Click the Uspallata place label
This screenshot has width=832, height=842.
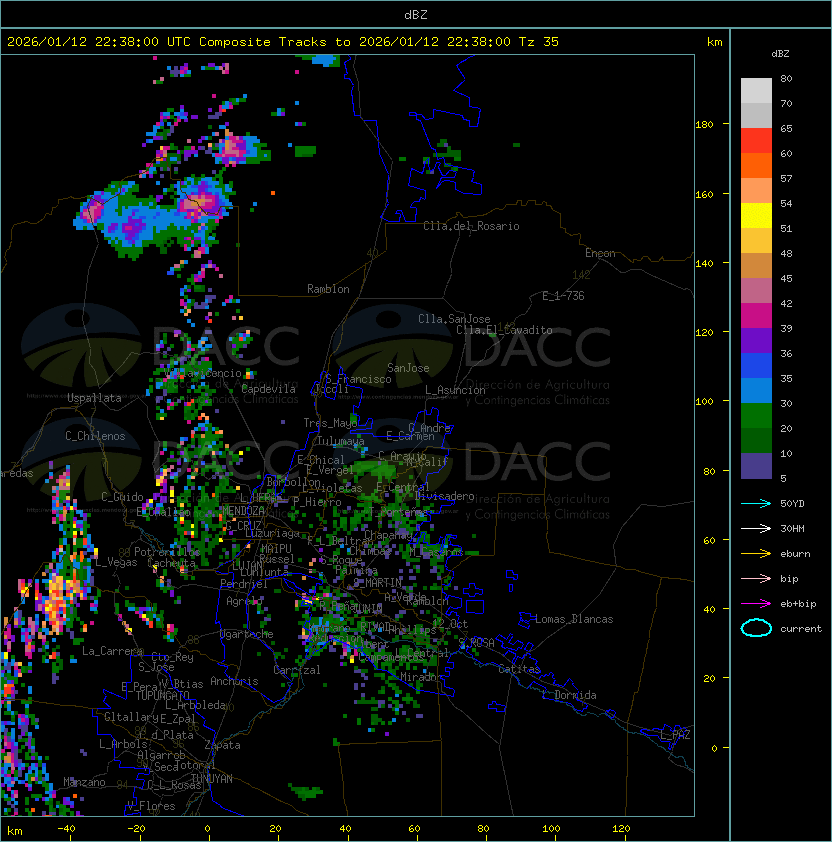tap(94, 398)
